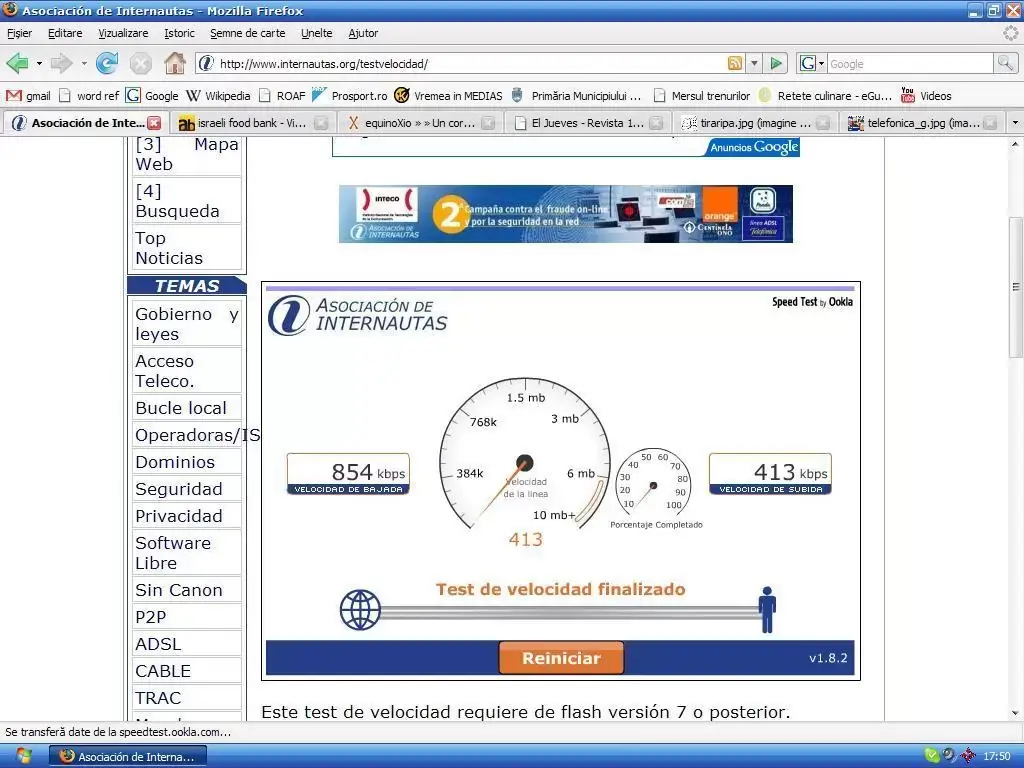The height and width of the screenshot is (768, 1024).
Task: Open the Seguridad topic link
Action: pyautogui.click(x=179, y=489)
